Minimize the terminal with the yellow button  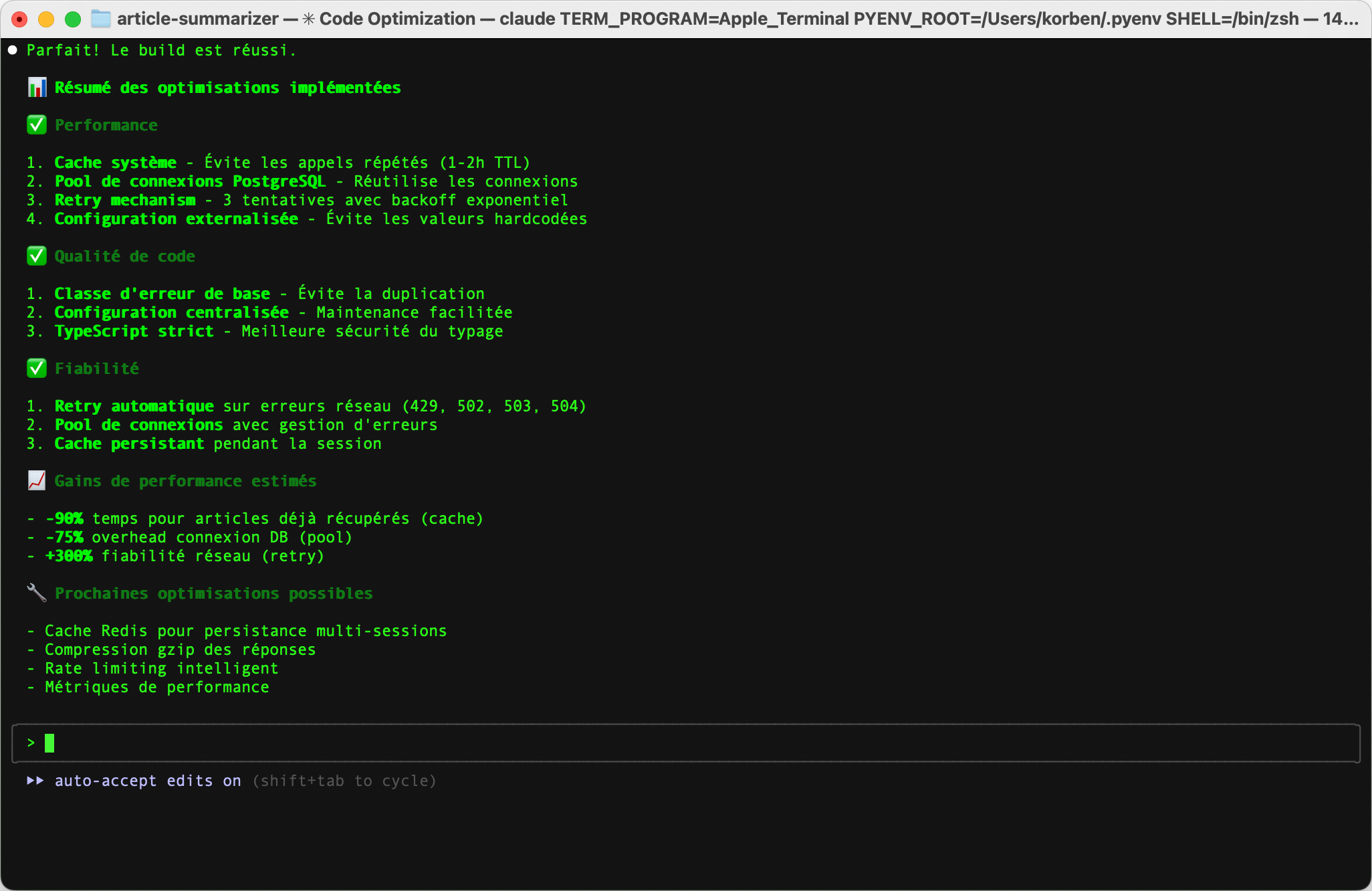[46, 19]
